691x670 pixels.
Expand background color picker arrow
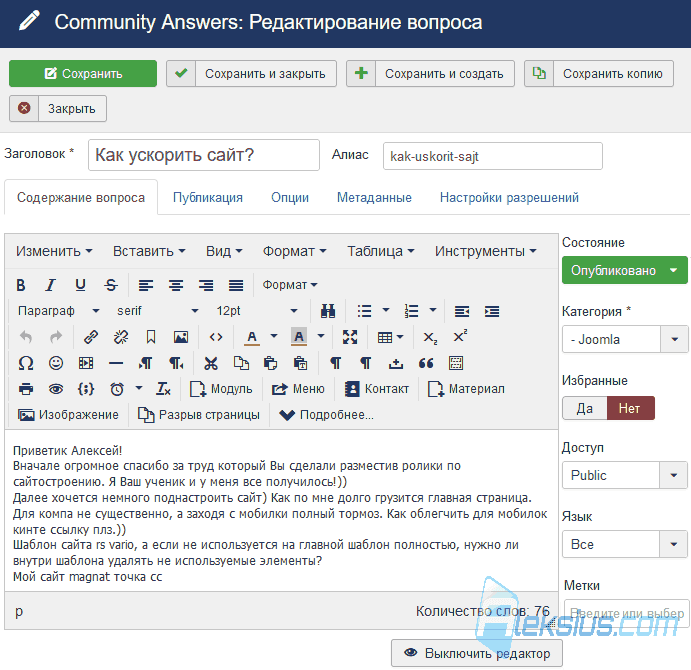click(321, 336)
